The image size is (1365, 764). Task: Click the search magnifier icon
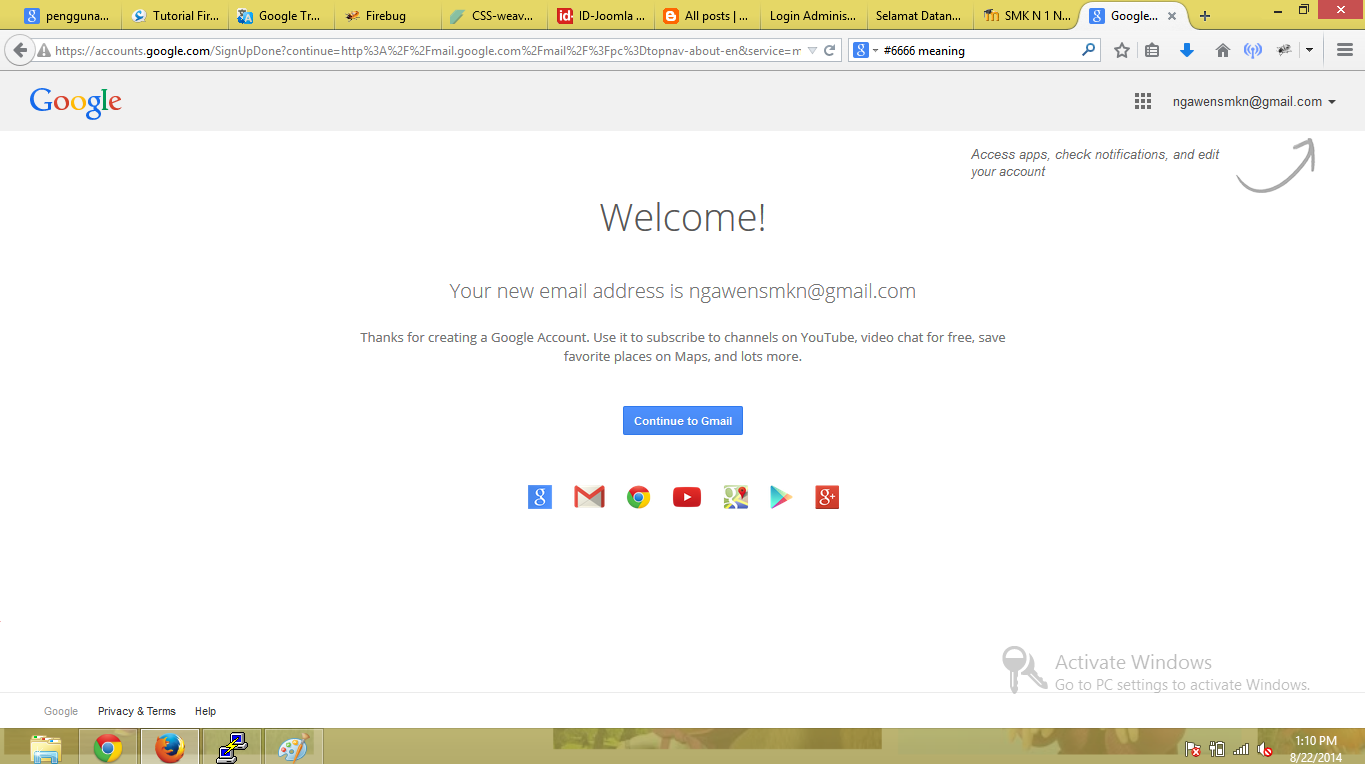click(x=1089, y=50)
